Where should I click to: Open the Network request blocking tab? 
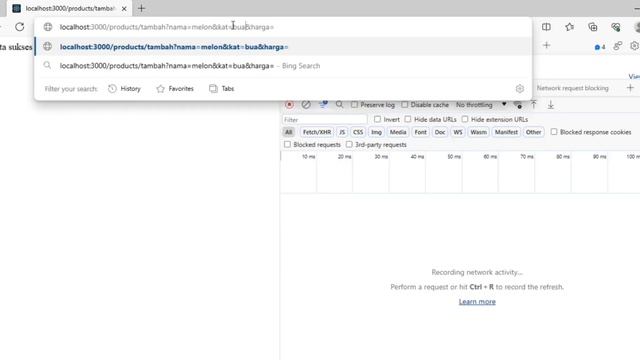pos(572,88)
